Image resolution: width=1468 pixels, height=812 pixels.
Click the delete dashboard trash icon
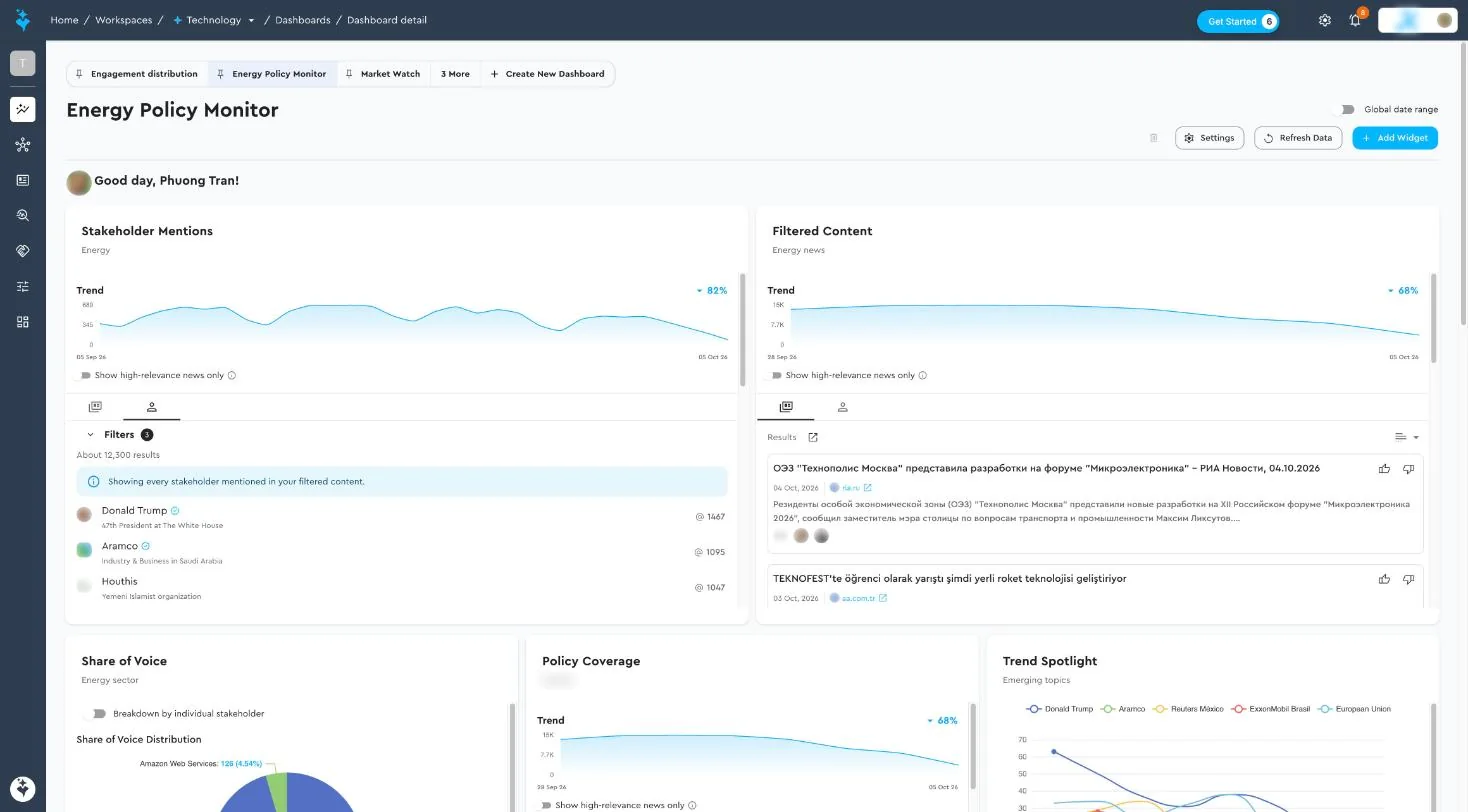pos(1154,138)
